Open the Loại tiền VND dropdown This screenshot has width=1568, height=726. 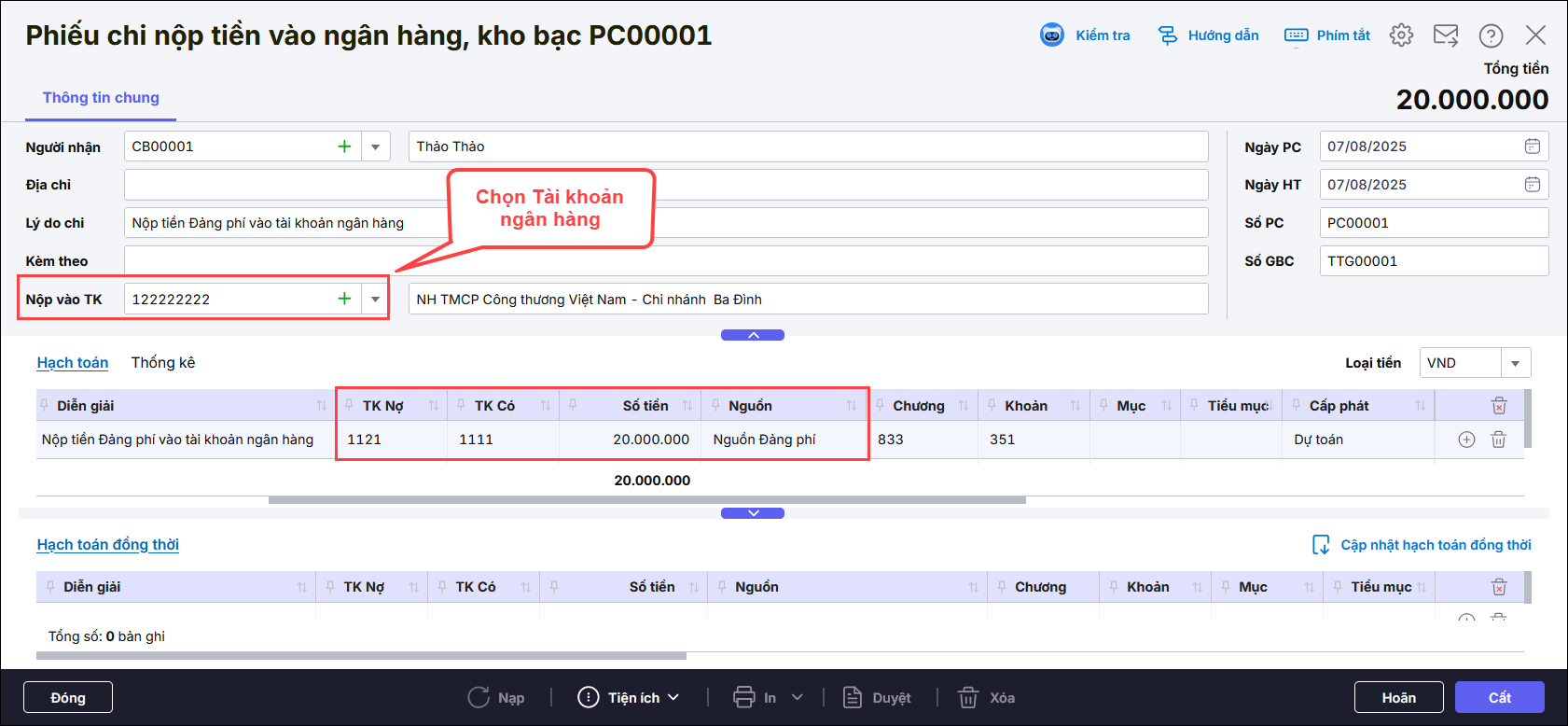tap(1516, 363)
